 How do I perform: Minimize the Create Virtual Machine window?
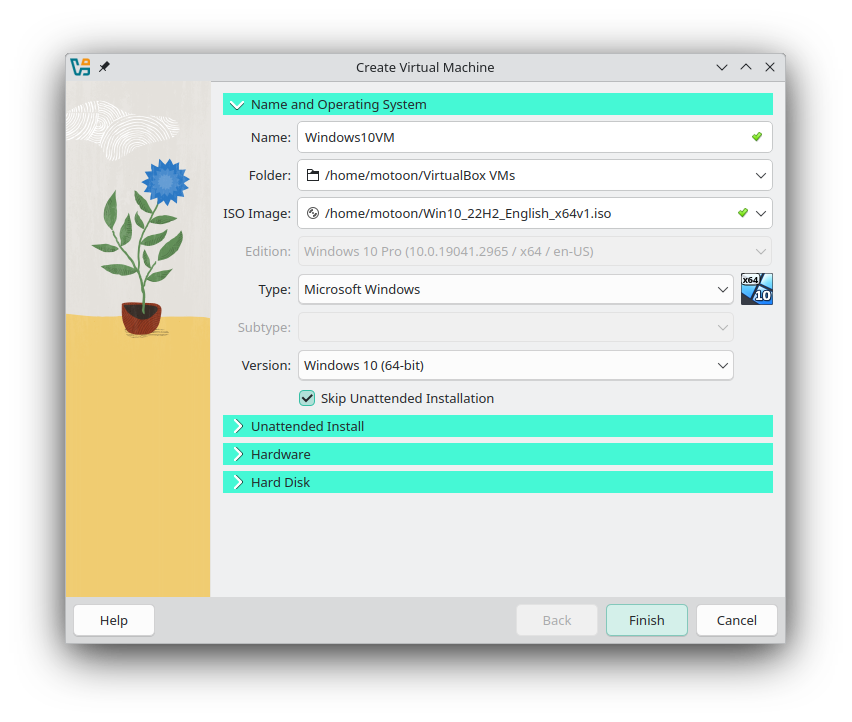722,67
